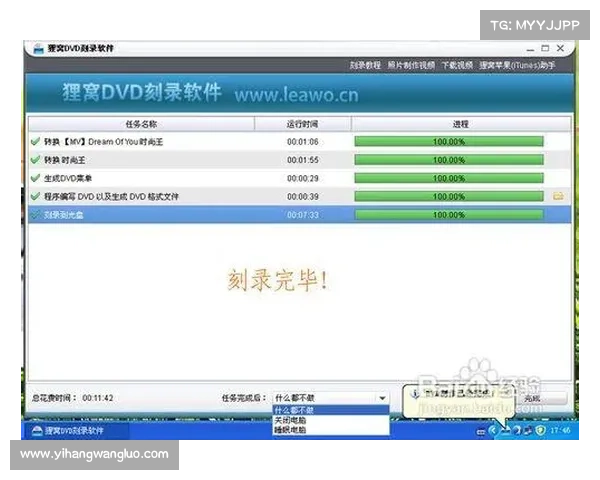Close the 狸窝DVD刻录软件 window

pos(561,48)
